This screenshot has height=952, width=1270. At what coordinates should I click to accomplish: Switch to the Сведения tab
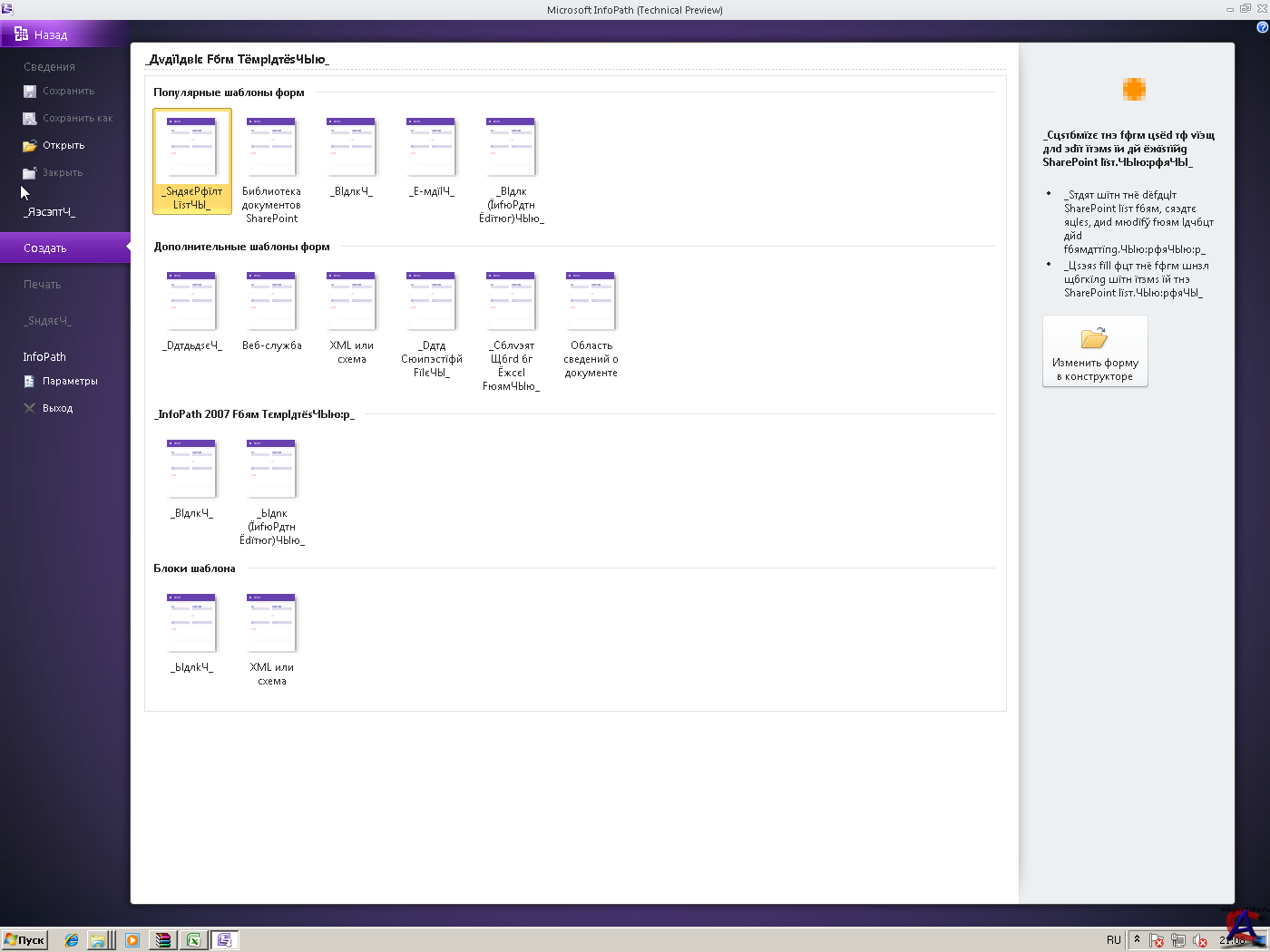pos(49,67)
